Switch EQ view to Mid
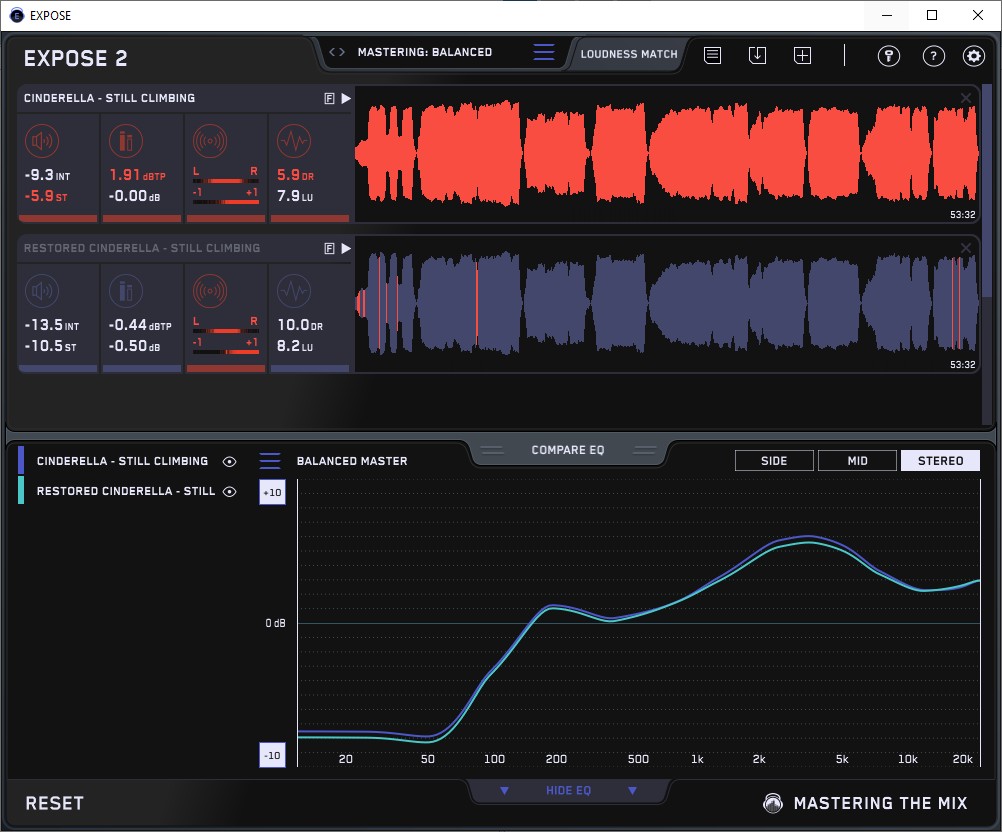Image resolution: width=1002 pixels, height=832 pixels. (857, 461)
